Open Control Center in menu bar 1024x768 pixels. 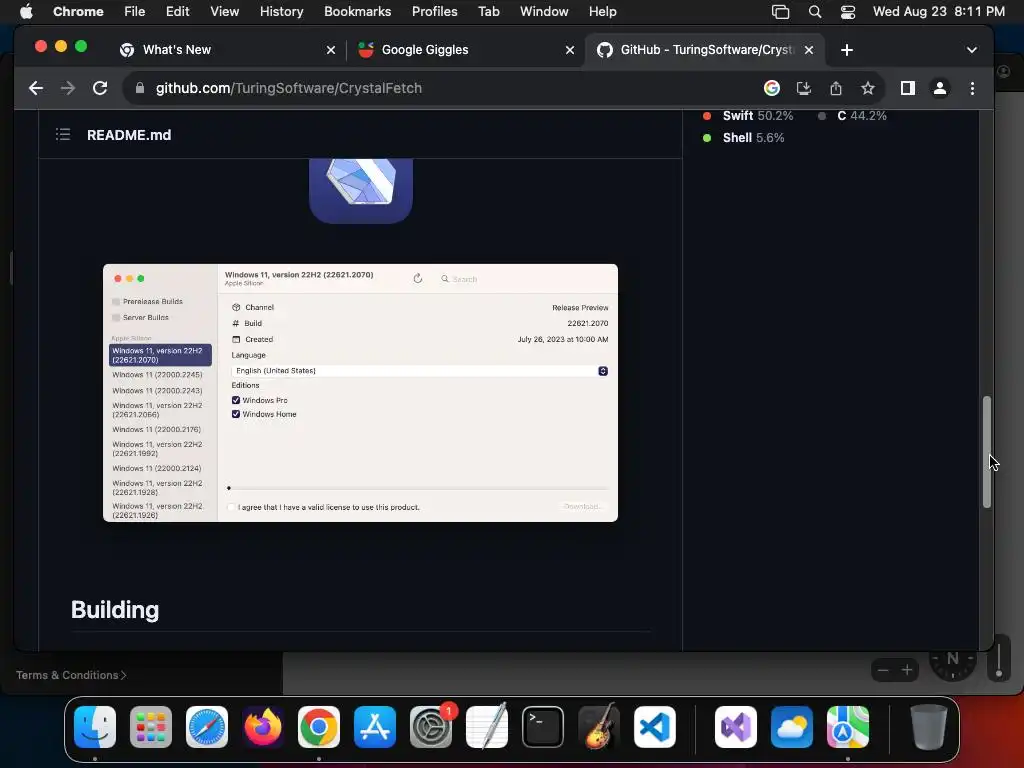[x=848, y=11]
